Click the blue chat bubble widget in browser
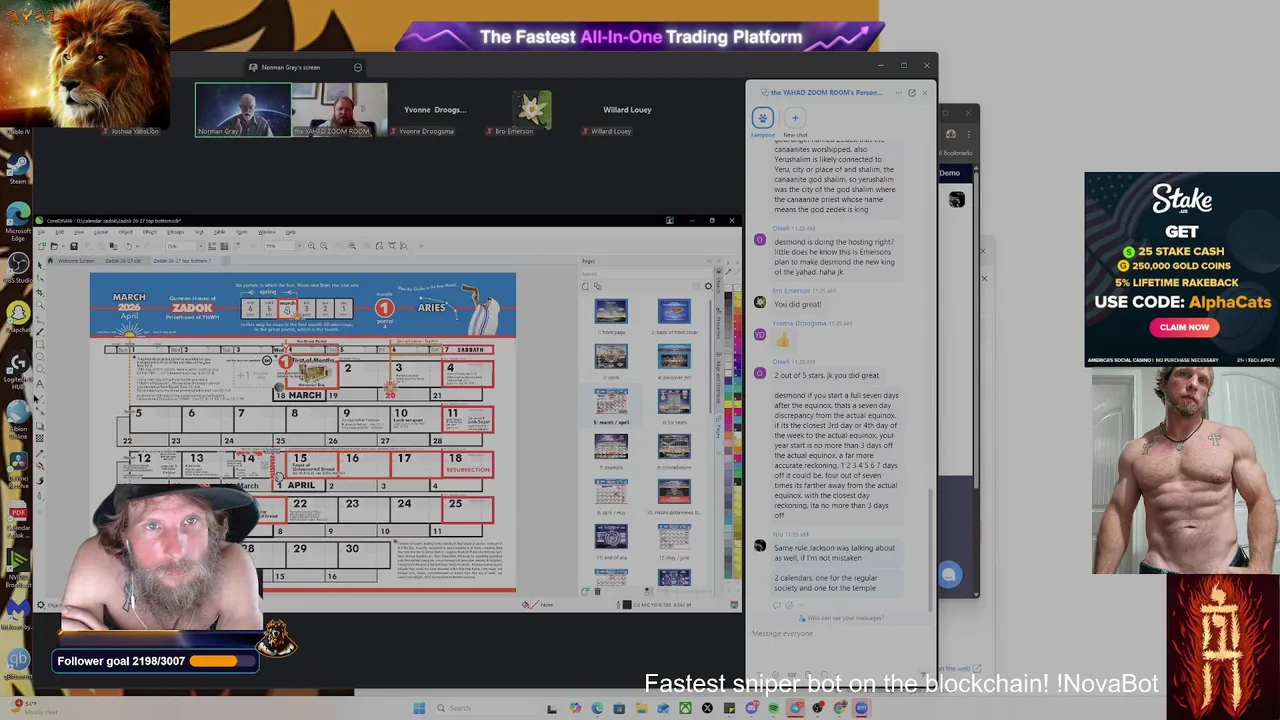 point(949,575)
